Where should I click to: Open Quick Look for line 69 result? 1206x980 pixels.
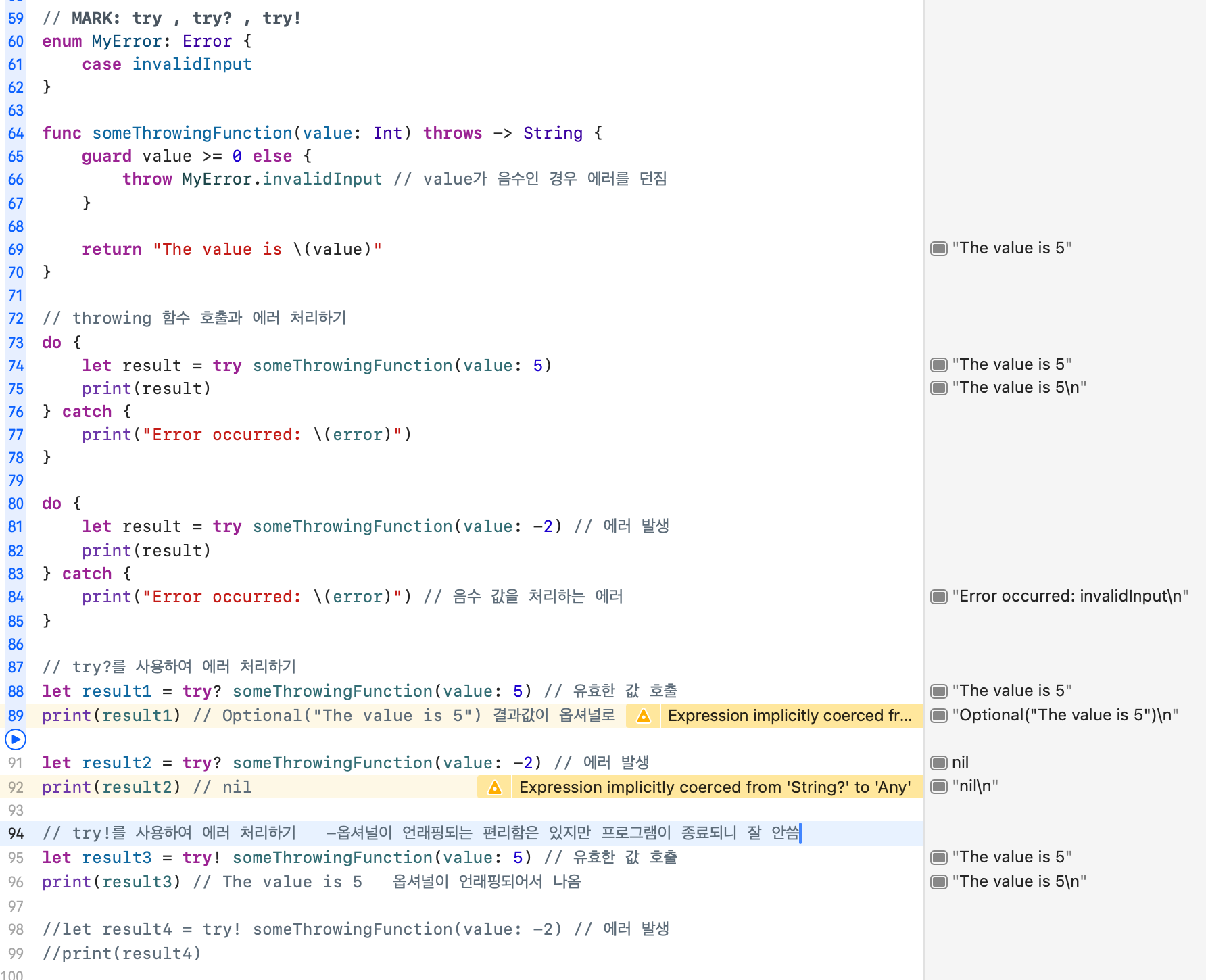coord(938,249)
